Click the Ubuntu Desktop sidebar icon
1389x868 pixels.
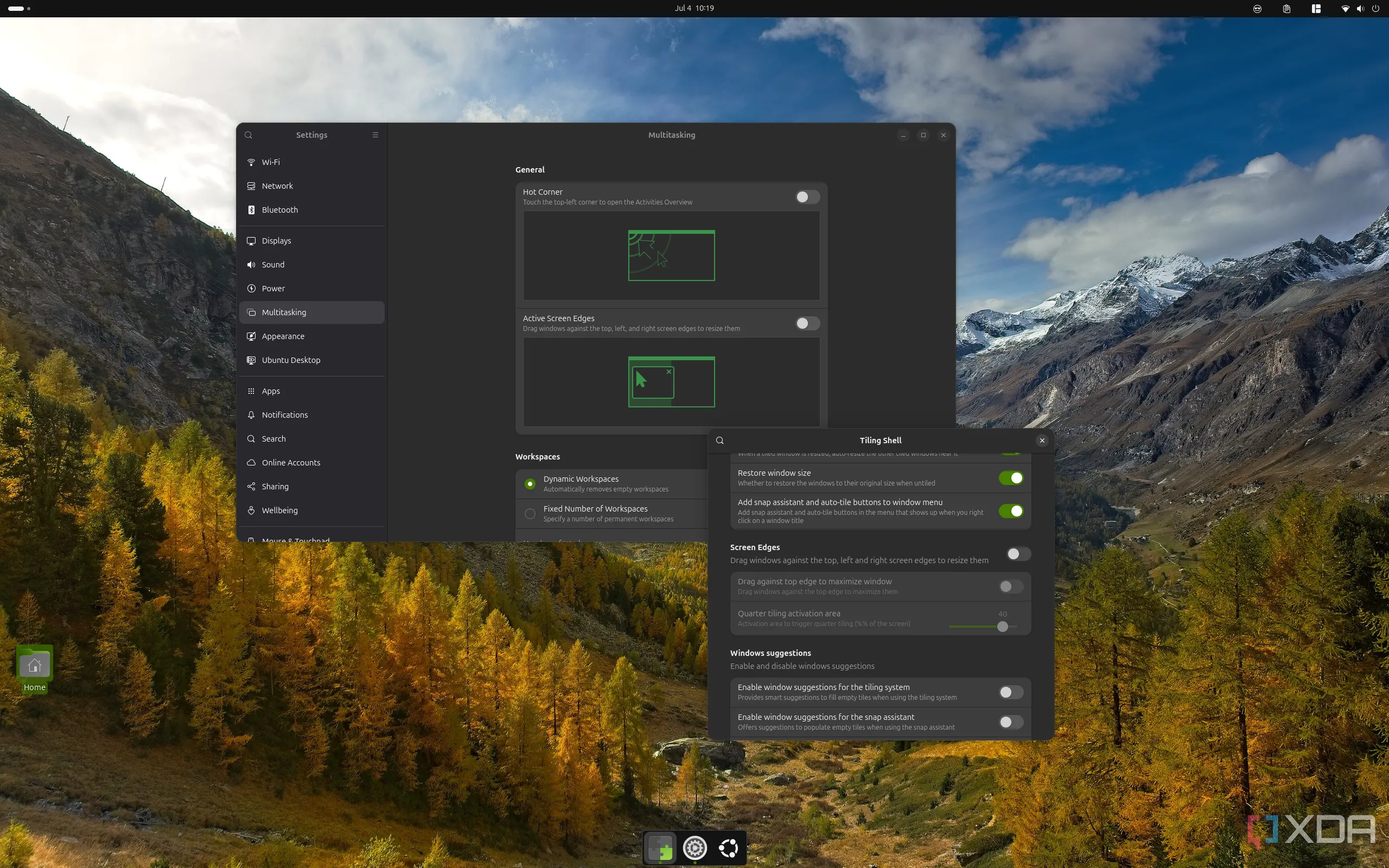[x=251, y=360]
